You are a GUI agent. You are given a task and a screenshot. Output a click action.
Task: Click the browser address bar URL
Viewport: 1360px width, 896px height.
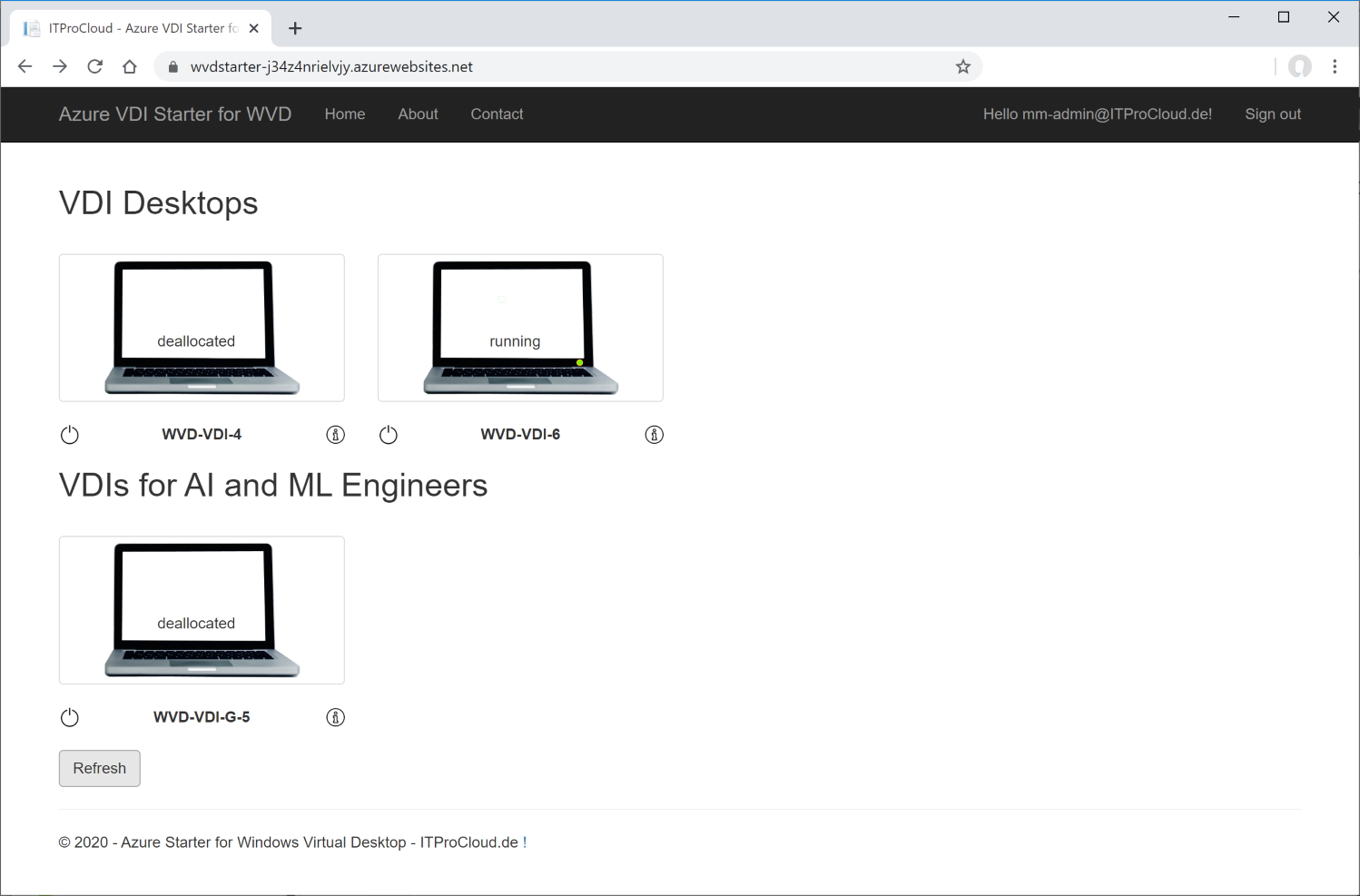(x=331, y=66)
